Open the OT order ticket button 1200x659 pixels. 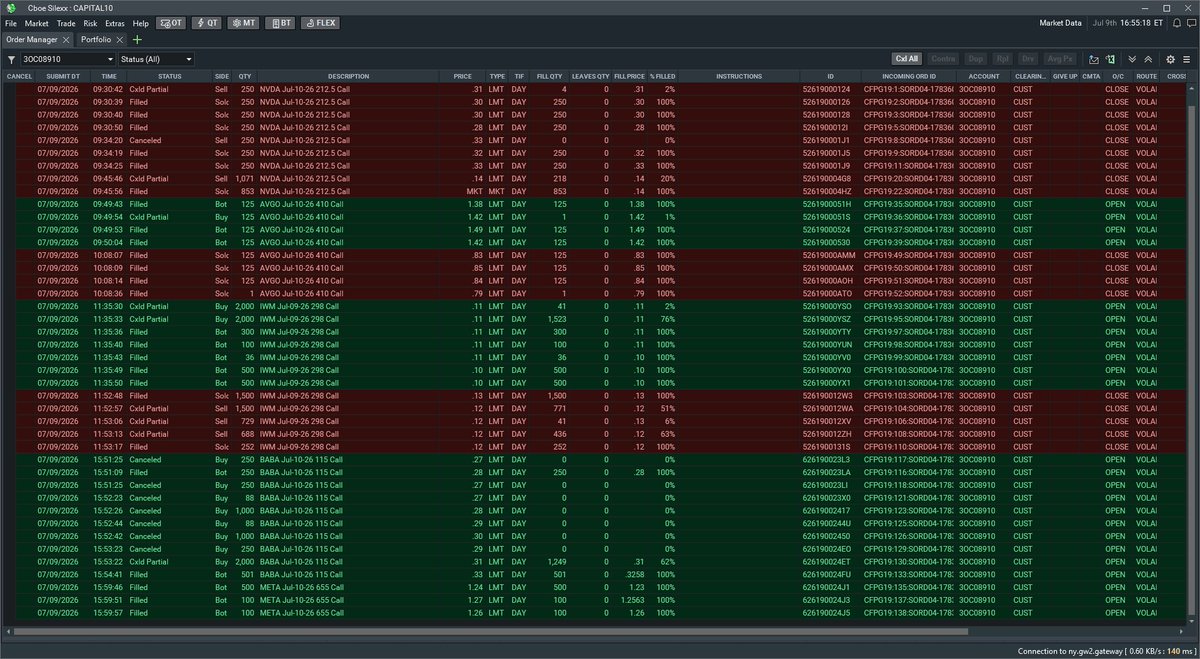coord(171,23)
